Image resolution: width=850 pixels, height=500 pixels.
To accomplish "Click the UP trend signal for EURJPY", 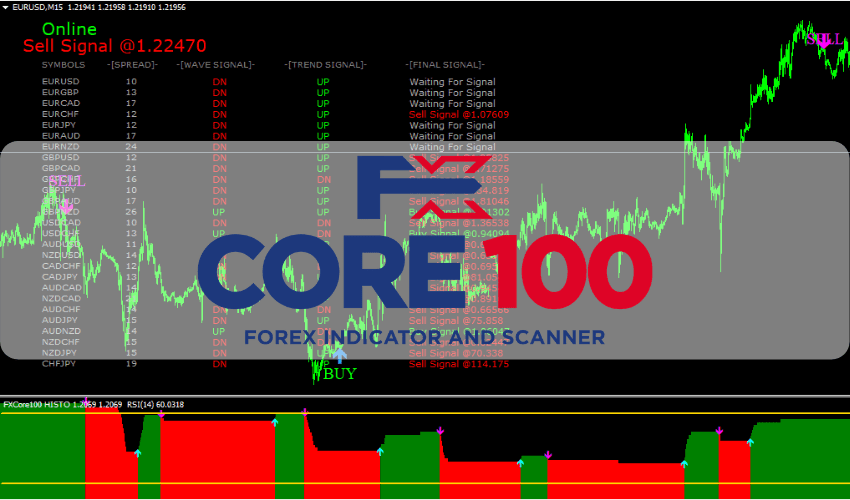I will [323, 125].
